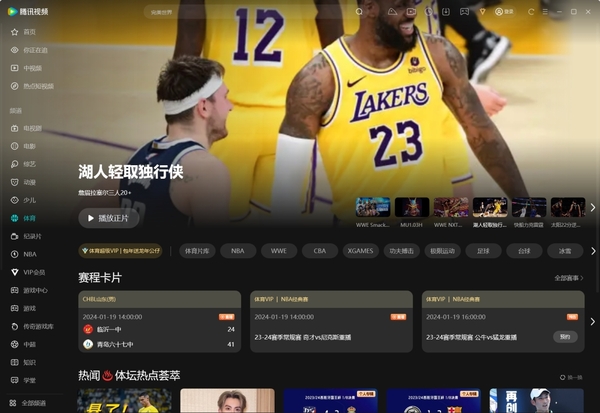Open 全部频道 all channels at sidebar bottom
The height and width of the screenshot is (413, 600).
pyautogui.click(x=28, y=403)
